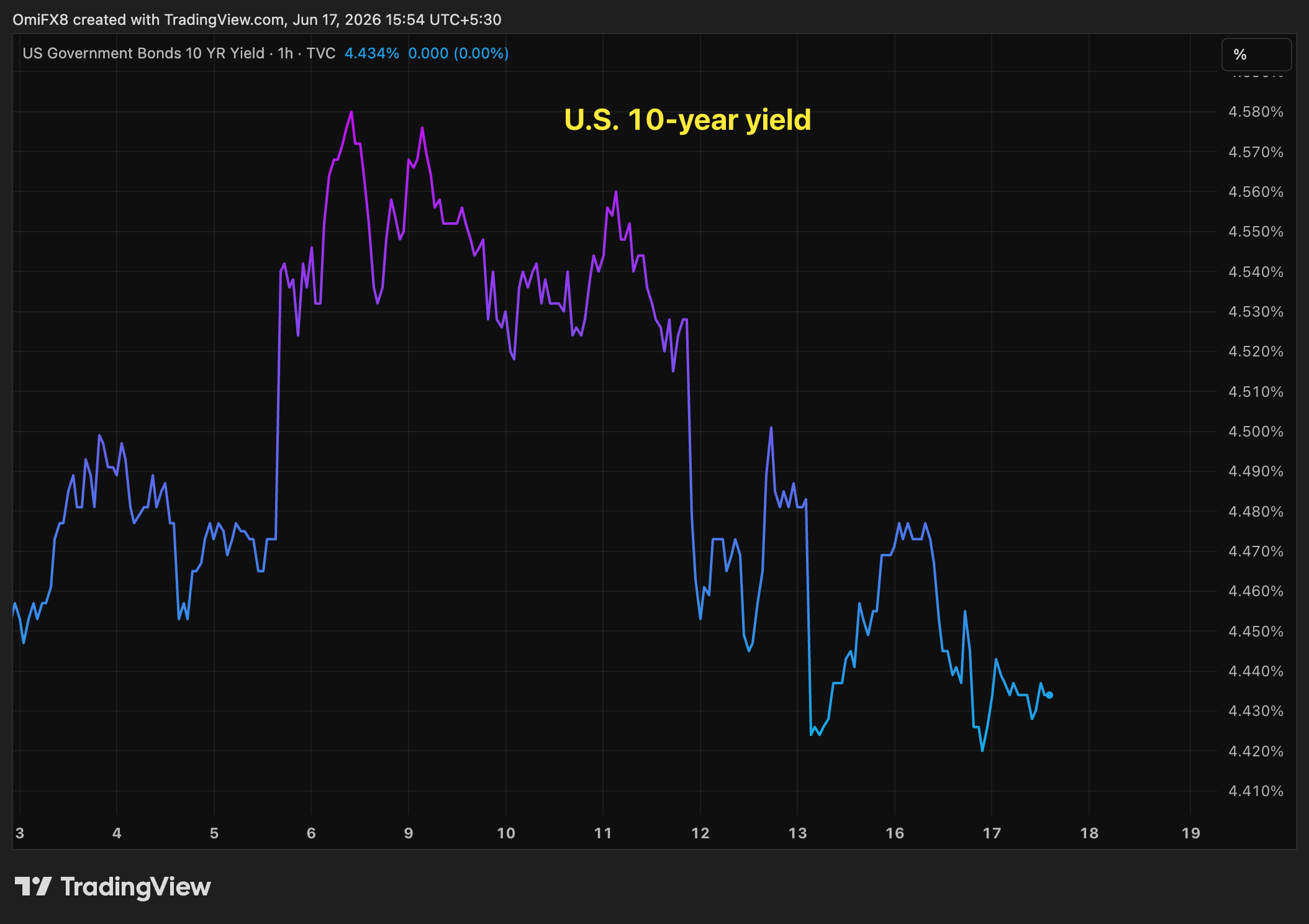Click the 4.420% price axis label
The image size is (1309, 924).
tap(1256, 751)
